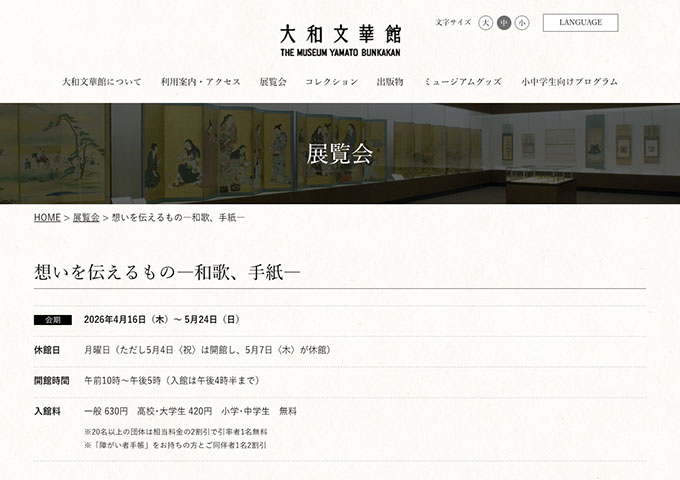Open 出版物 menu item

coord(390,82)
